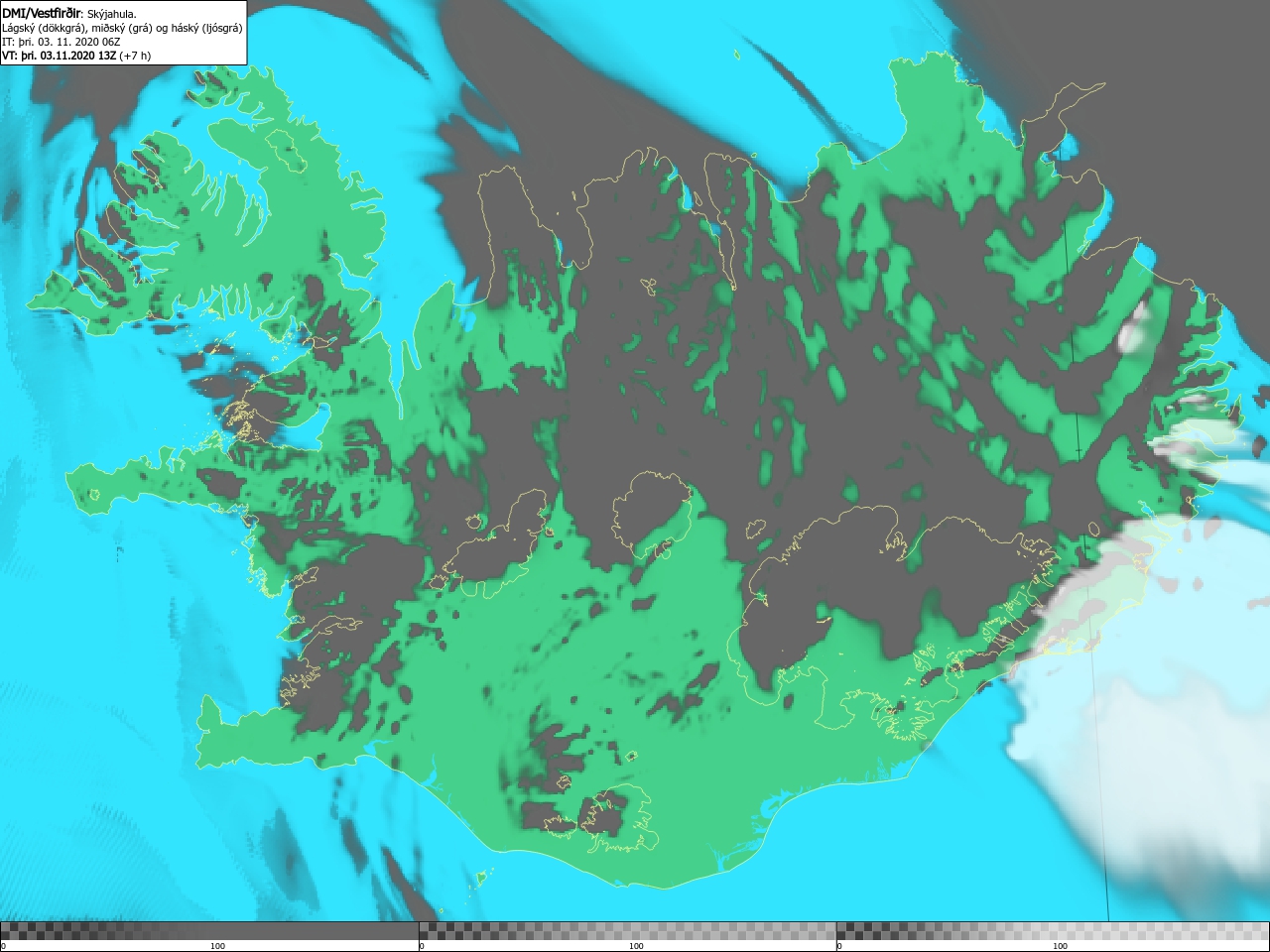Click the DMI/Vestfirðir title in the legend
Image resolution: width=1270 pixels, height=952 pixels.
pyautogui.click(x=42, y=14)
